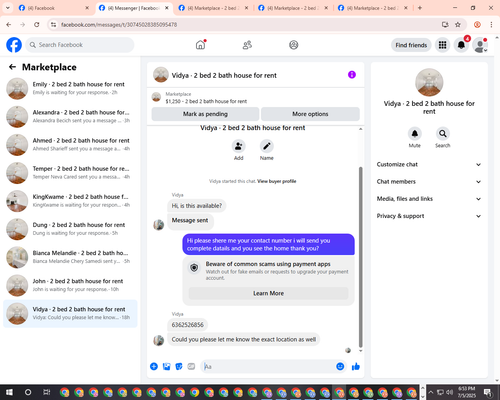Open the Home feed icon

200,45
